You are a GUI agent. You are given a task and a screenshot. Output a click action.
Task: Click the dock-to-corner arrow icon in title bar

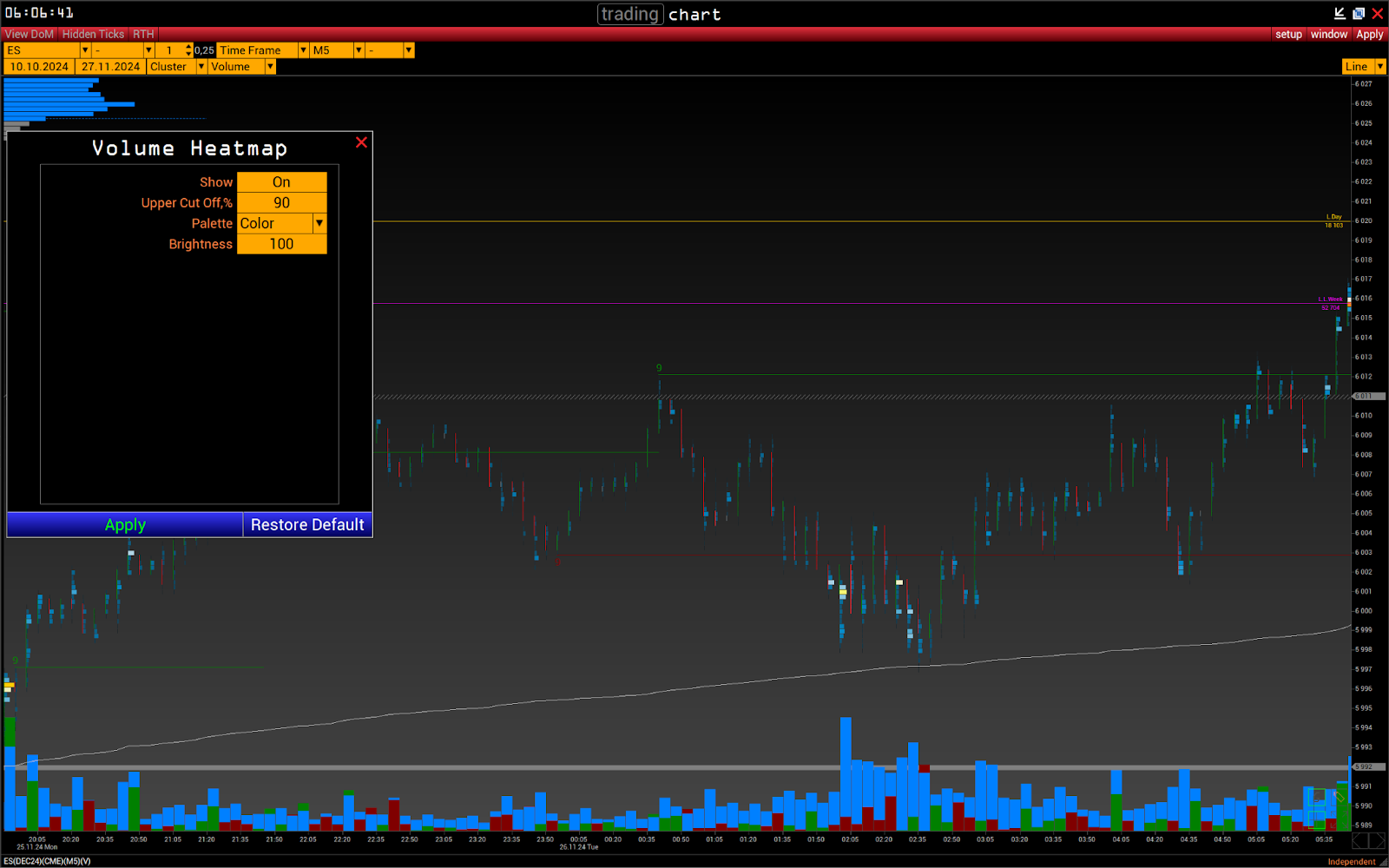coord(1340,13)
